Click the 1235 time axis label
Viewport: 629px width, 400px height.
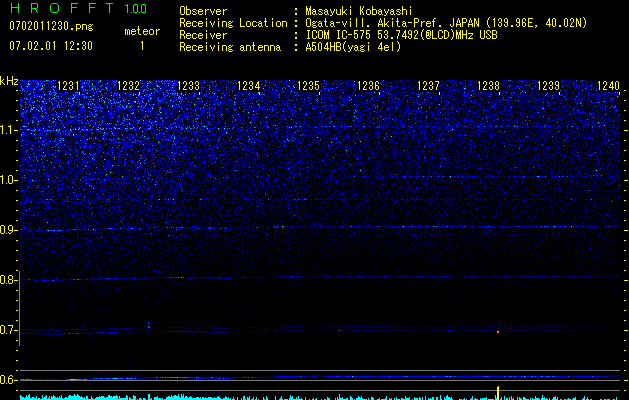(308, 86)
